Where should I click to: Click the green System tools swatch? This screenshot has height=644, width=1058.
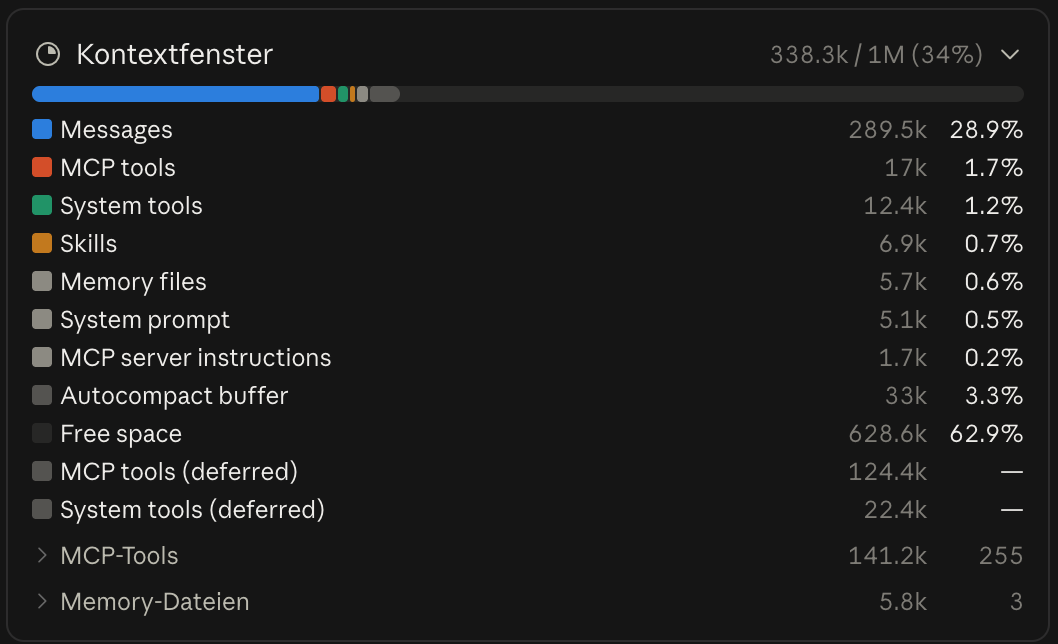[x=42, y=205]
